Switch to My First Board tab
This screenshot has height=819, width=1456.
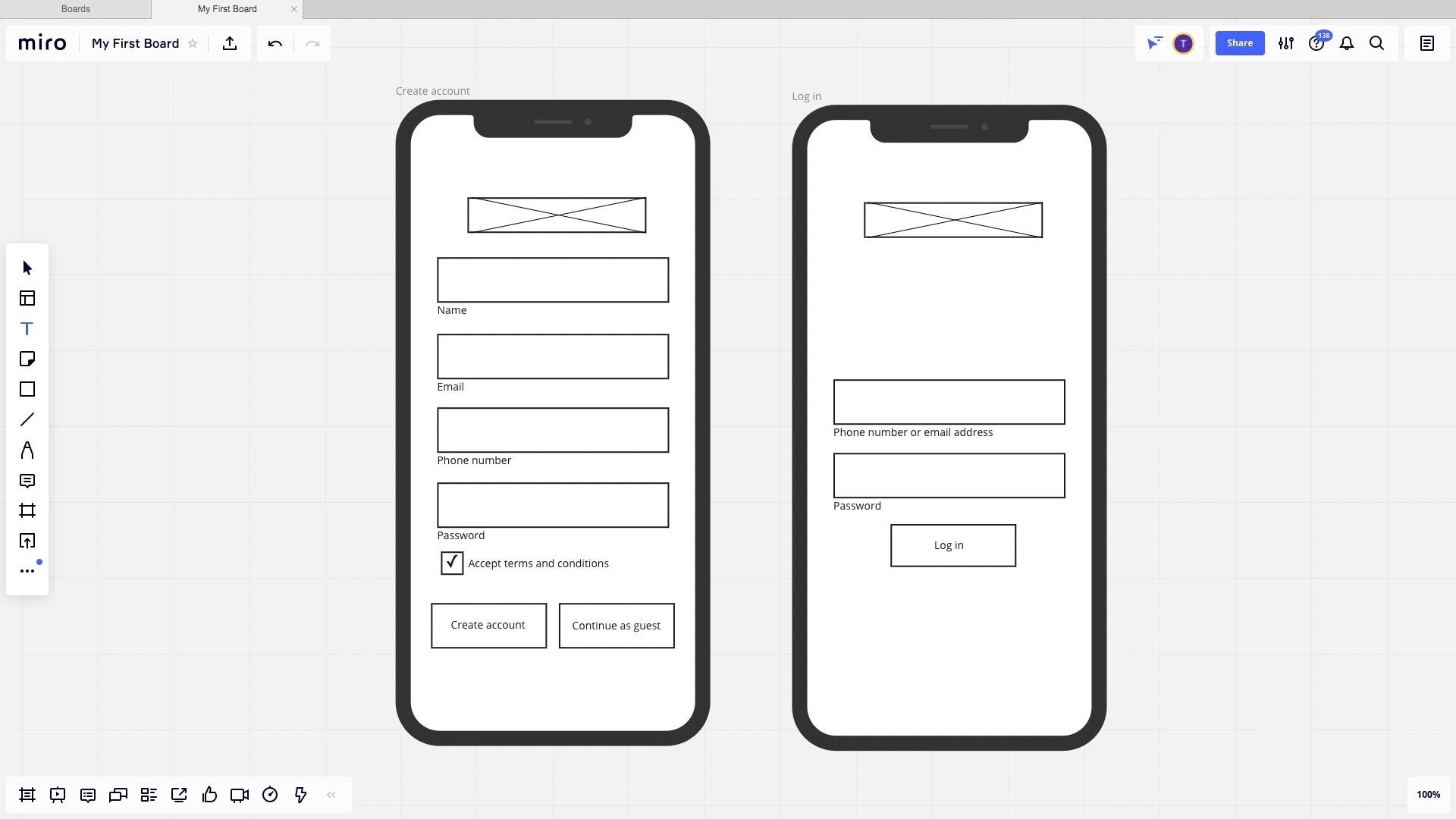tap(227, 9)
